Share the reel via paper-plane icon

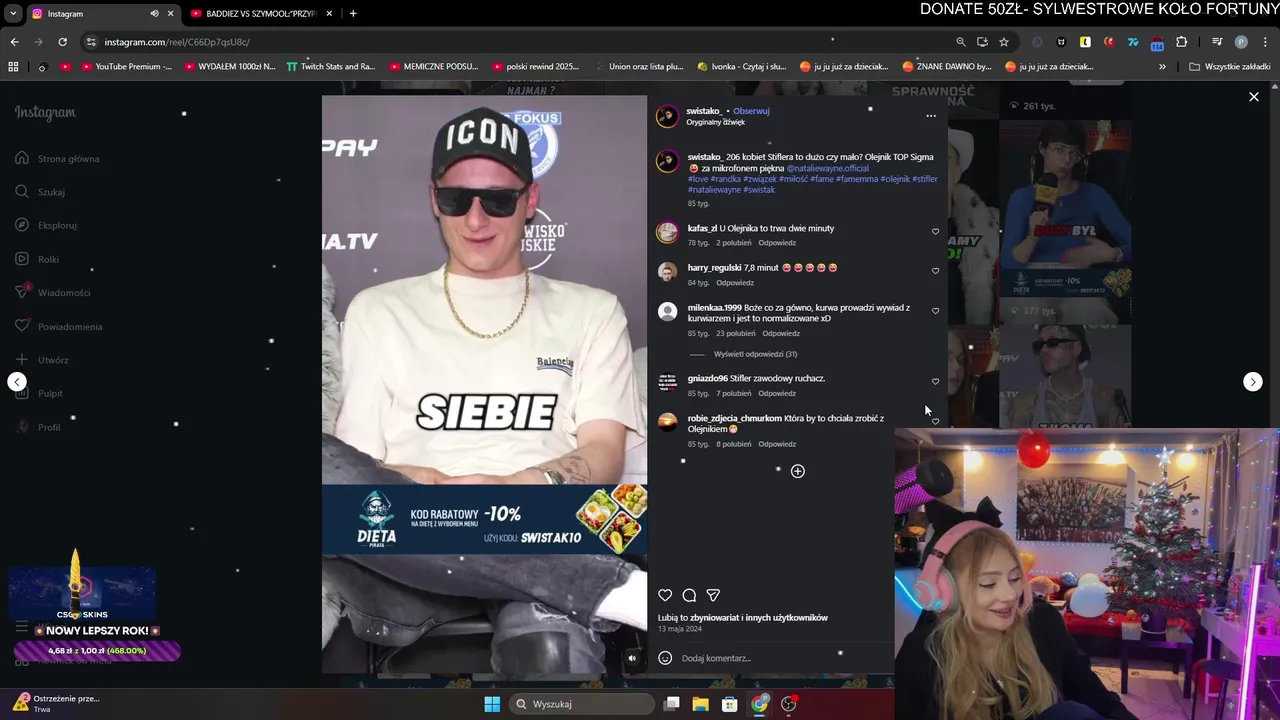[x=713, y=595]
